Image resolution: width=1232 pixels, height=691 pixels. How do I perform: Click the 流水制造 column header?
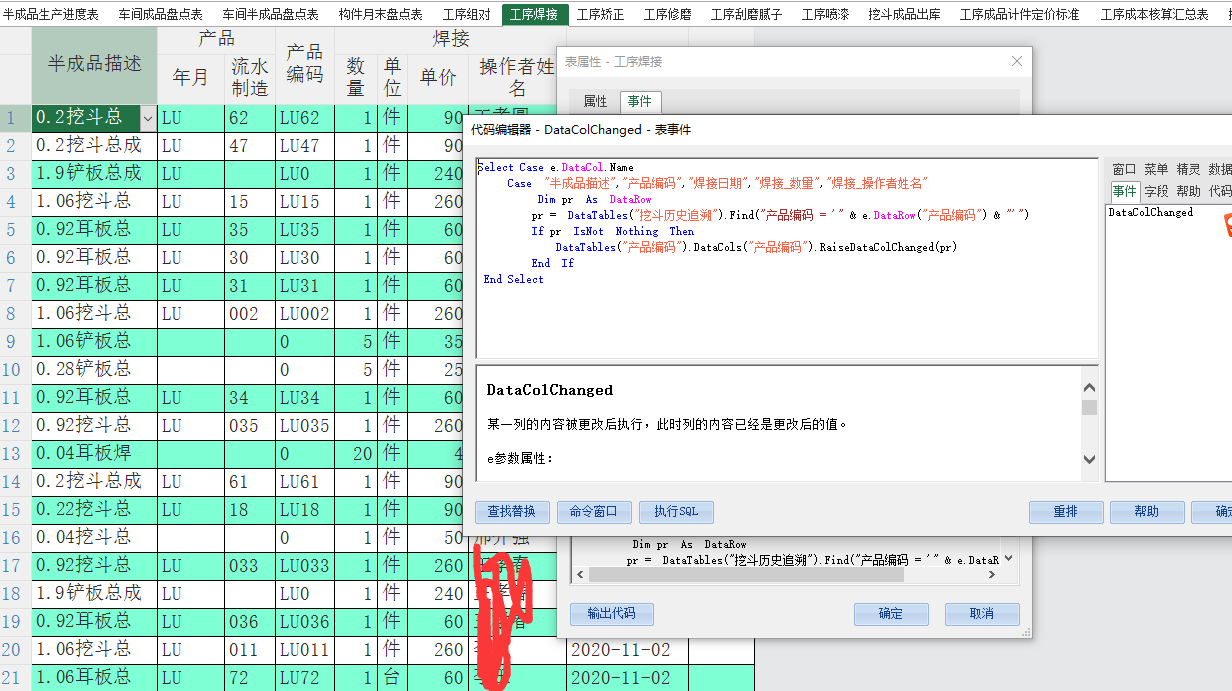pos(250,77)
